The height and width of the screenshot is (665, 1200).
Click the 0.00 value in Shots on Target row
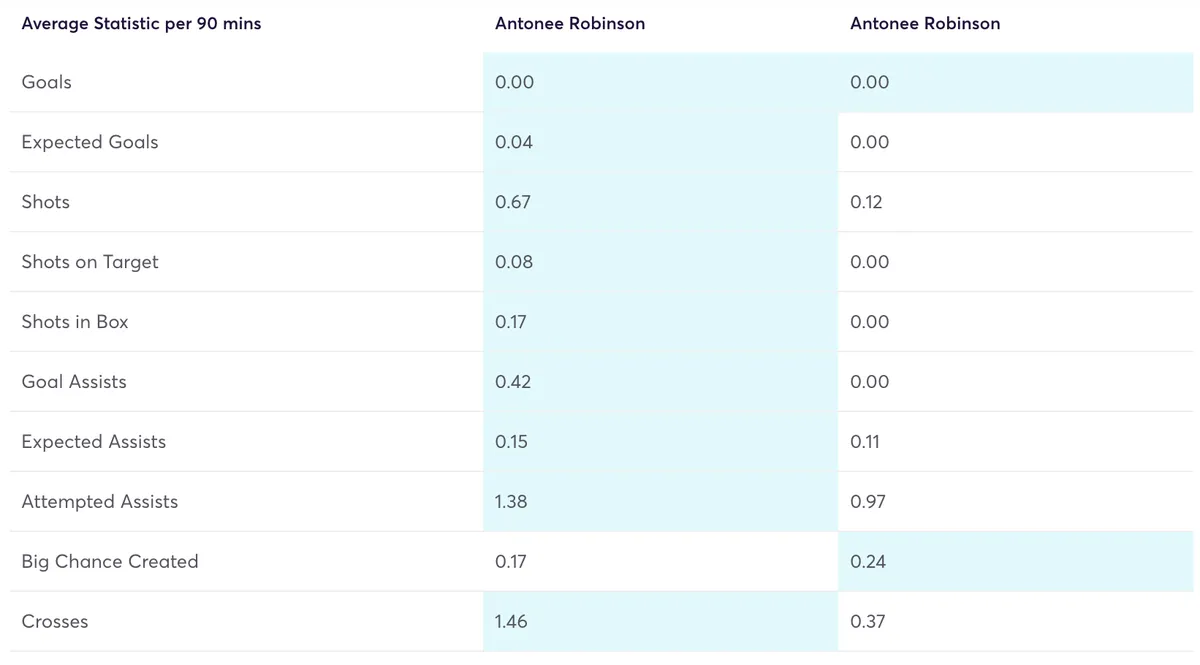click(x=870, y=262)
